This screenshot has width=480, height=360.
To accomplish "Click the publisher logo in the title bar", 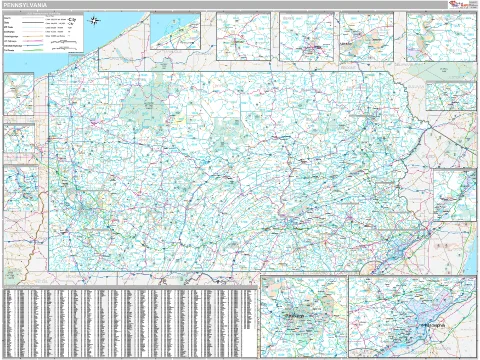I will click(x=462, y=4).
